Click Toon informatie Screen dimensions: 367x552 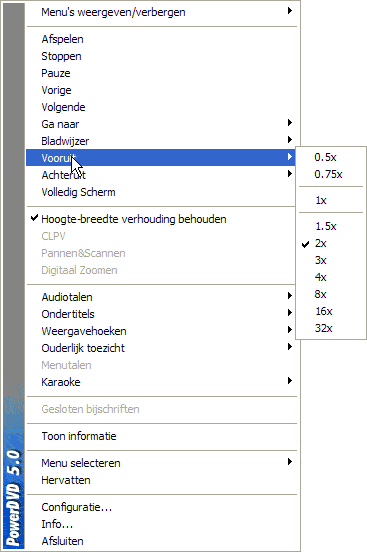pos(162,436)
